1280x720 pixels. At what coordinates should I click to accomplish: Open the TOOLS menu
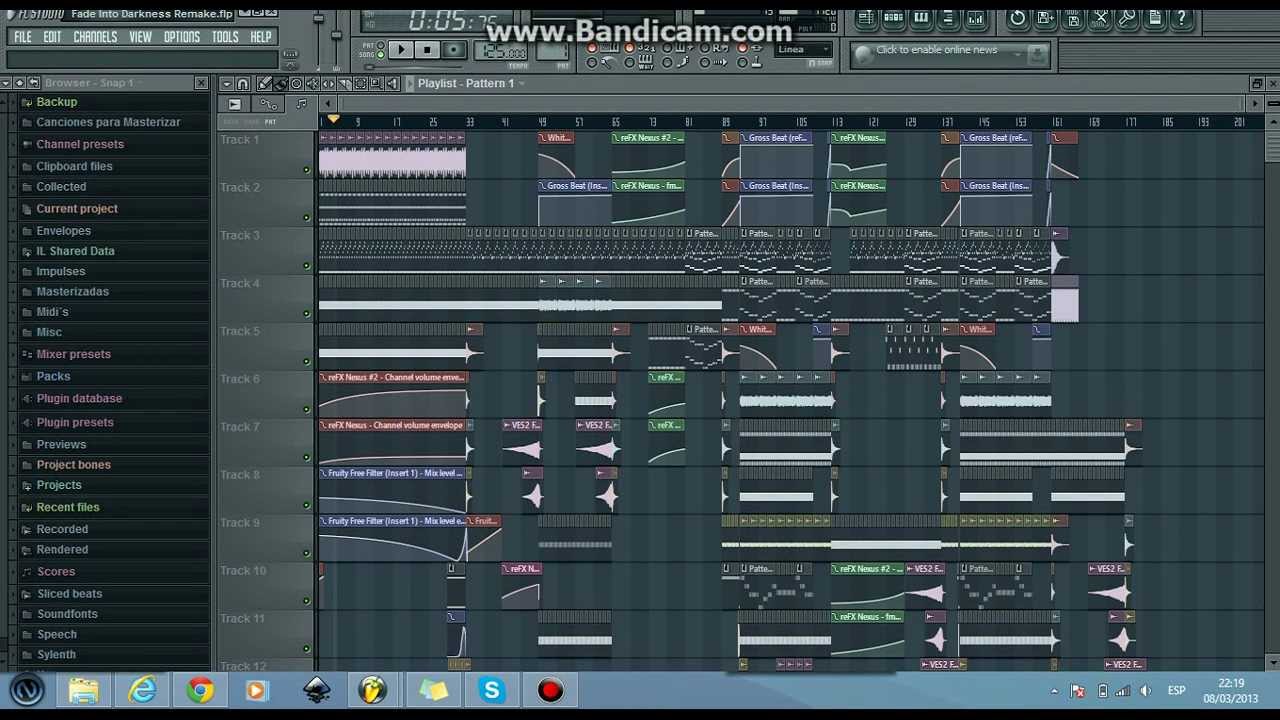click(x=225, y=37)
